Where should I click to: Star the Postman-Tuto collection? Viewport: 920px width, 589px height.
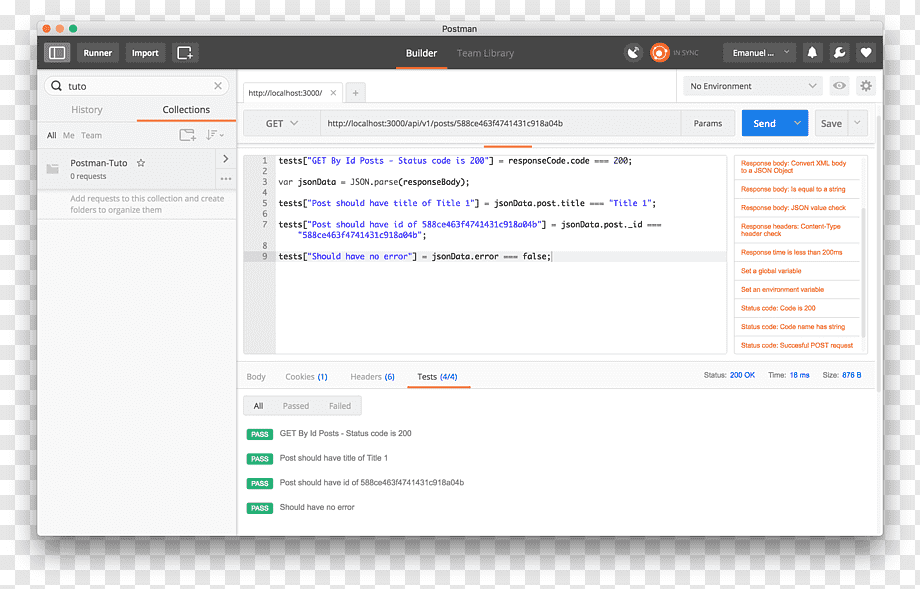pyautogui.click(x=141, y=163)
